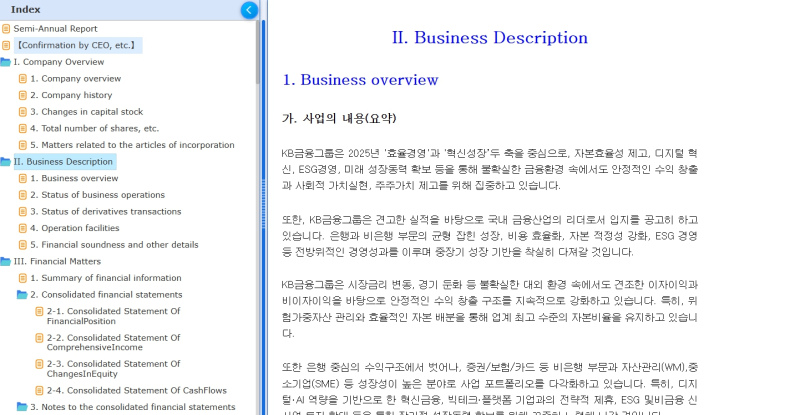800x415 pixels.
Task: Toggle the III. Financial Matters folder icon
Action: 6,261
